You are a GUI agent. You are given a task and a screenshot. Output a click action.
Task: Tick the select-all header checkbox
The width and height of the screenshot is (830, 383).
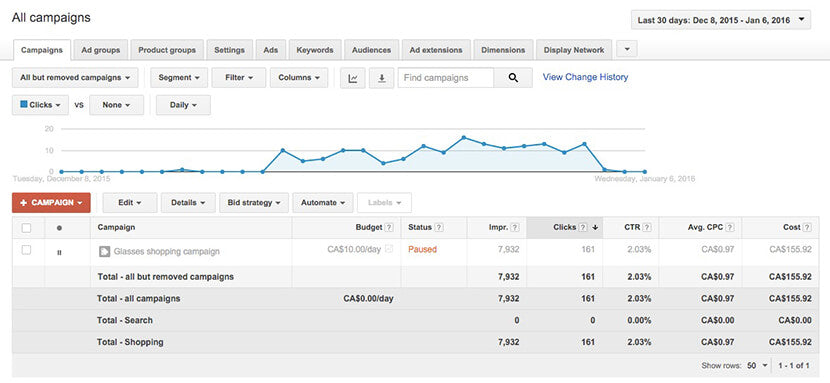tap(26, 228)
